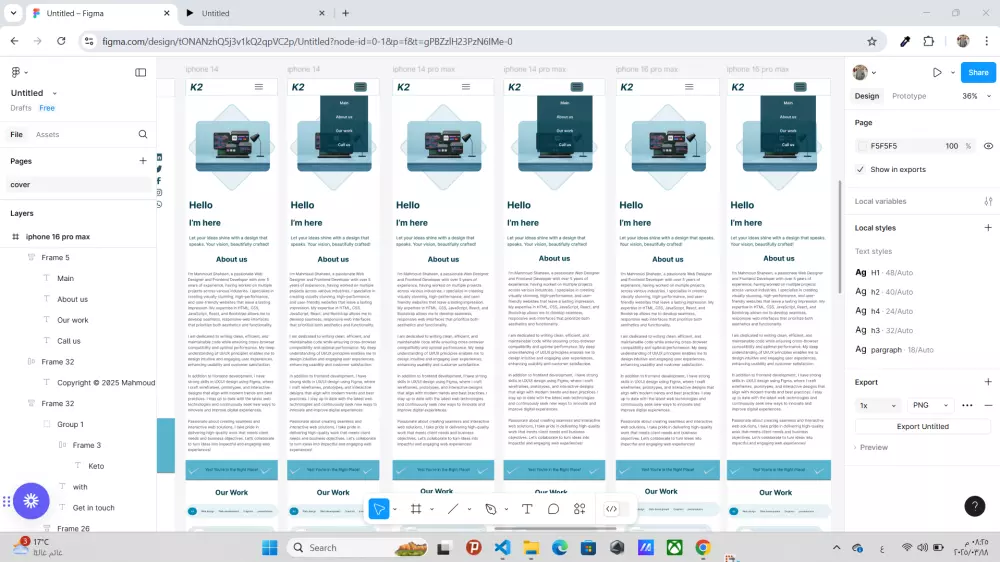Open local variables settings icon
Image resolution: width=1000 pixels, height=562 pixels.
pos(988,201)
